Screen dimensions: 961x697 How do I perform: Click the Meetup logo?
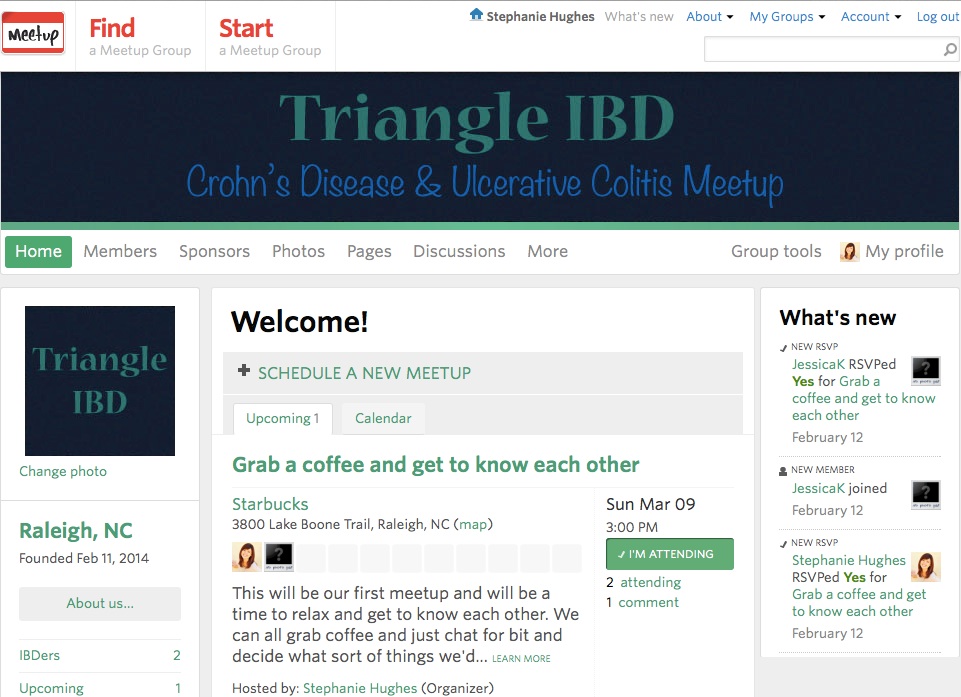[x=34, y=31]
